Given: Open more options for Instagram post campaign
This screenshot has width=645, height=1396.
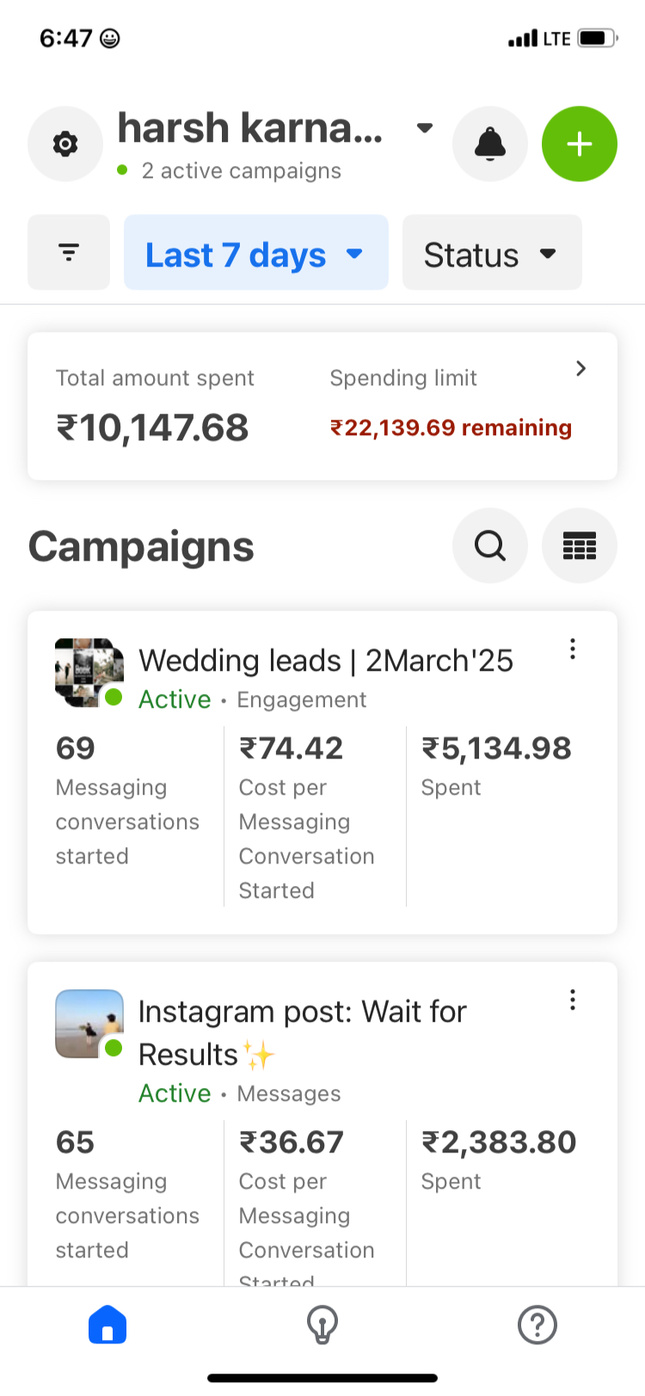Looking at the screenshot, I should tap(572, 999).
